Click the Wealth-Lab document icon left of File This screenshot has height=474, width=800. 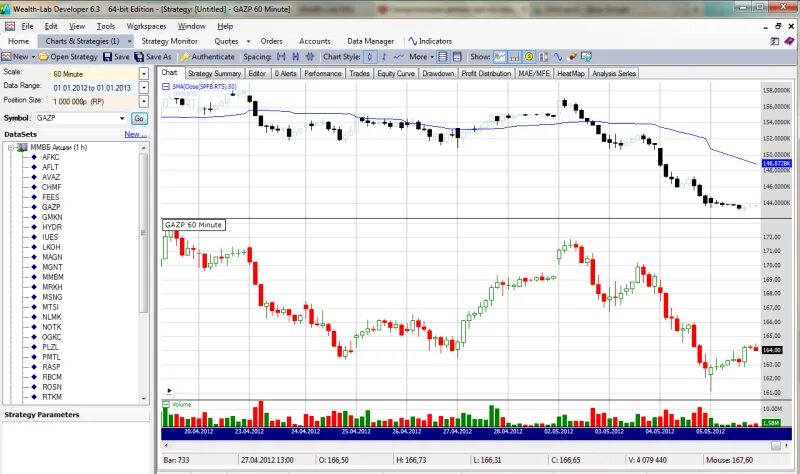[10, 26]
